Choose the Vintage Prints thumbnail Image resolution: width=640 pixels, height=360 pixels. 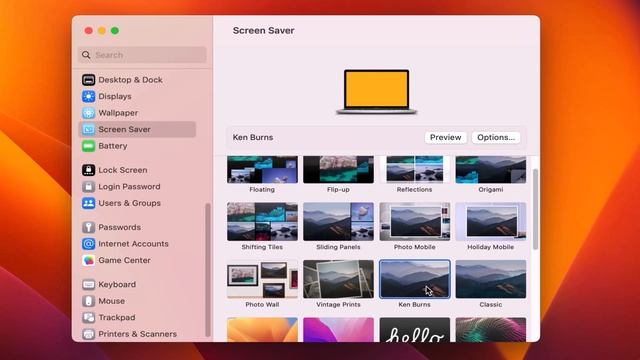point(338,279)
